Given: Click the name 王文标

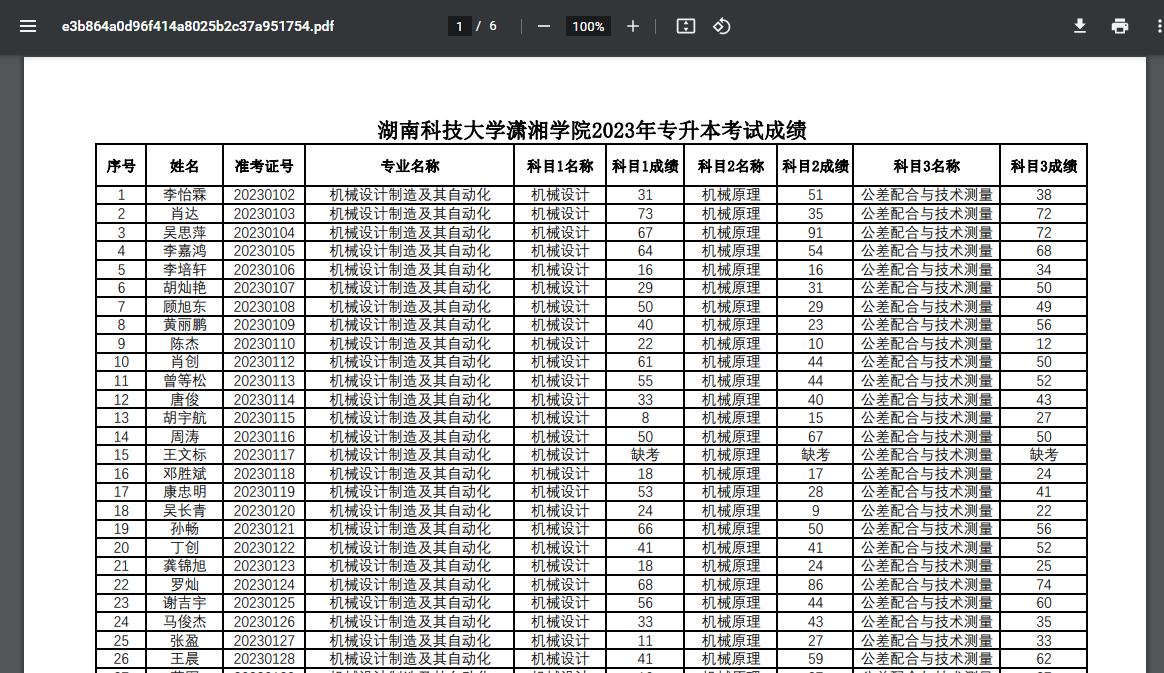Looking at the screenshot, I should click(185, 455).
